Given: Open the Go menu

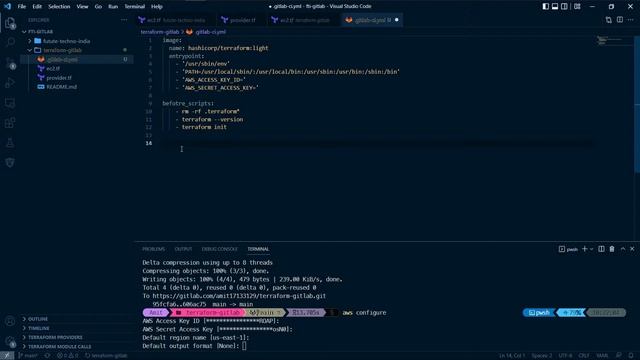Looking at the screenshot, I should point(98,7).
